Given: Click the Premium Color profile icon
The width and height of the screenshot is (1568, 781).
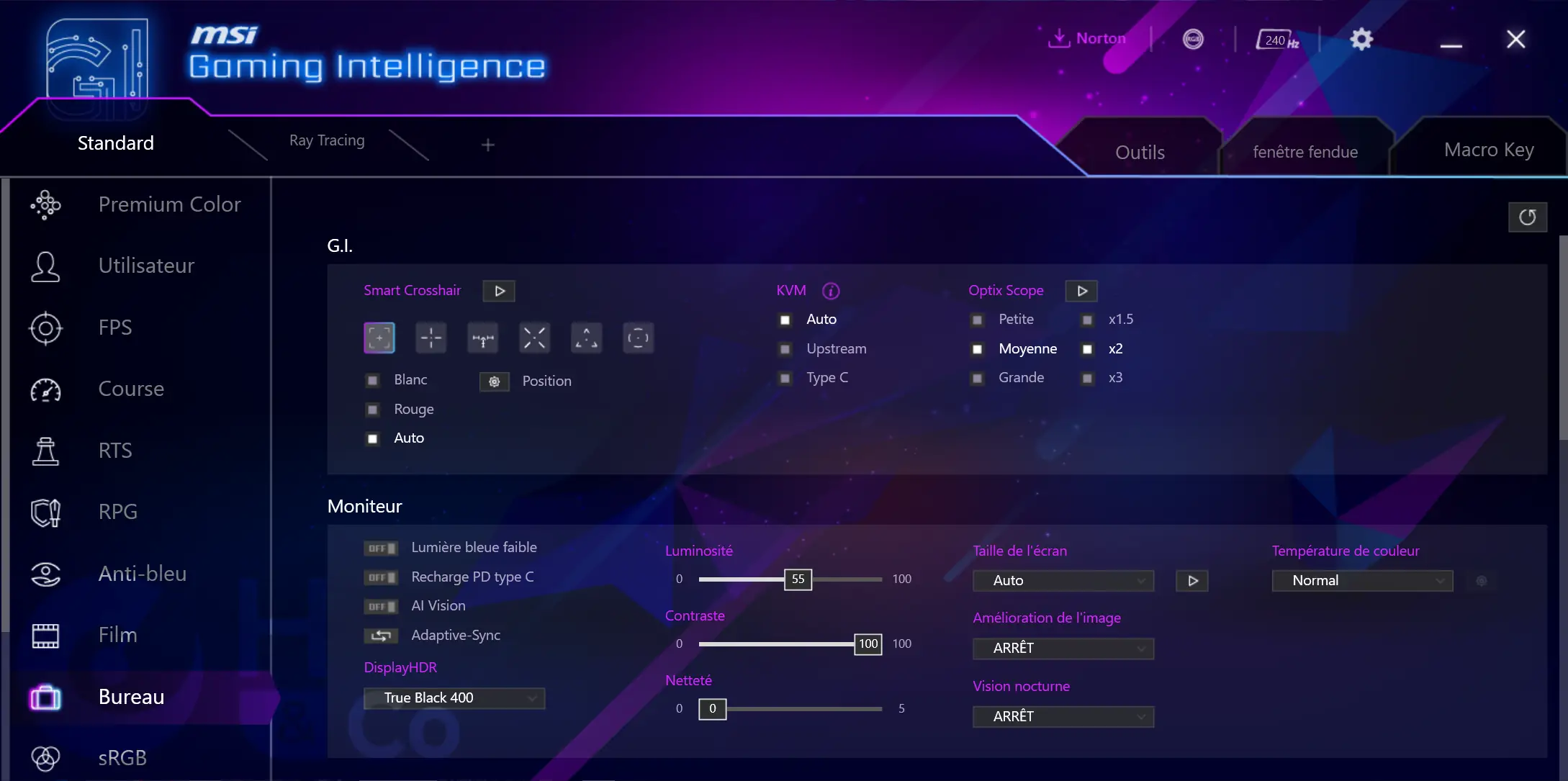Looking at the screenshot, I should (x=44, y=204).
